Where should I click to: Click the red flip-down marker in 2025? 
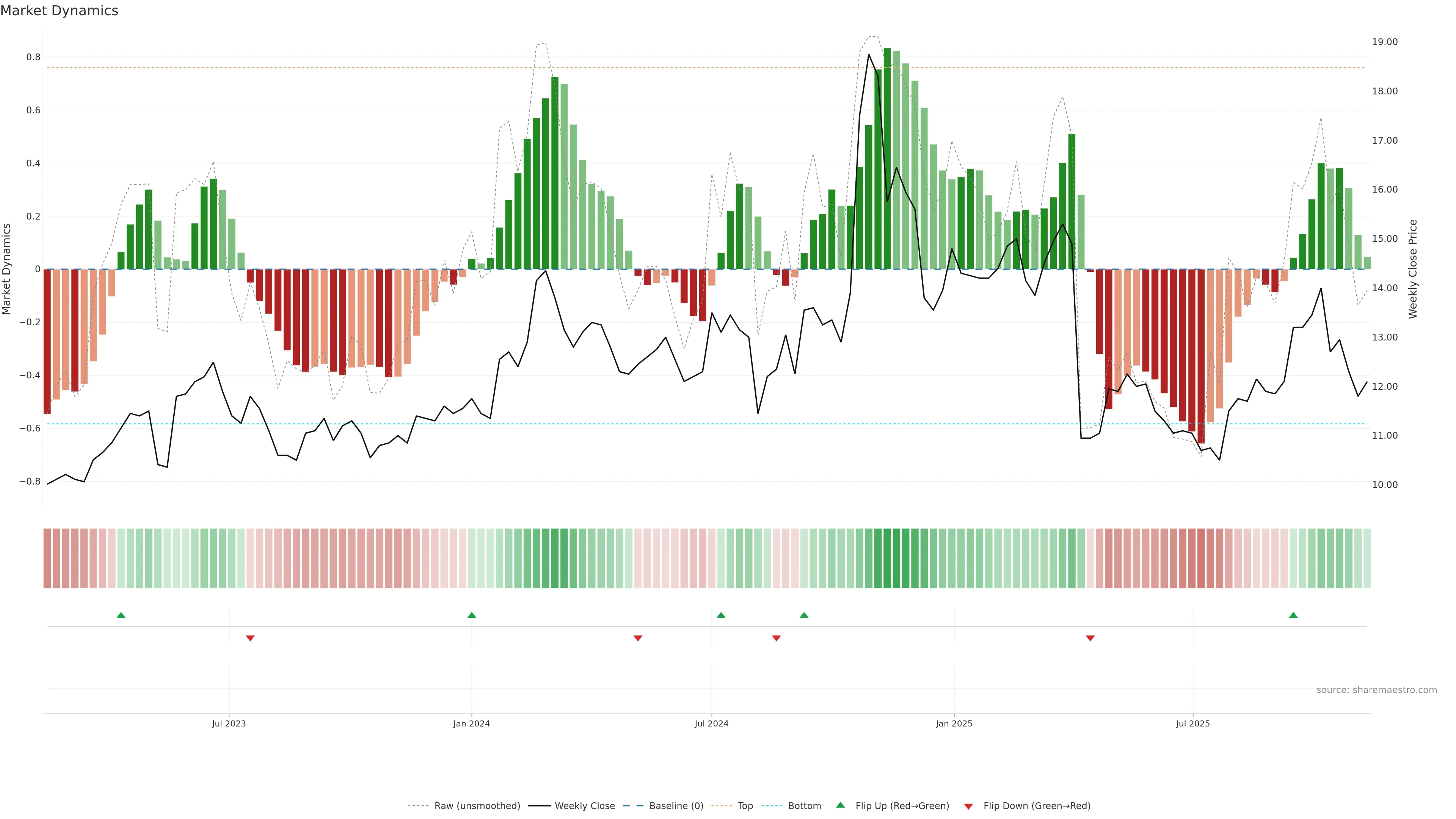(x=1090, y=638)
